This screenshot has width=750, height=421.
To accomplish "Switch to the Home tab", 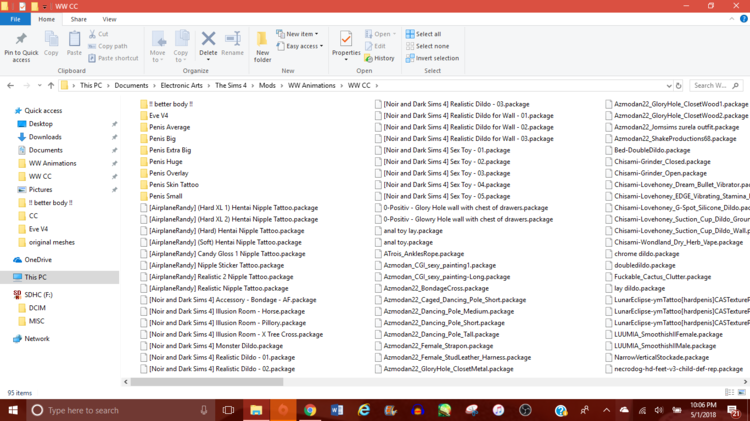I will (x=46, y=19).
